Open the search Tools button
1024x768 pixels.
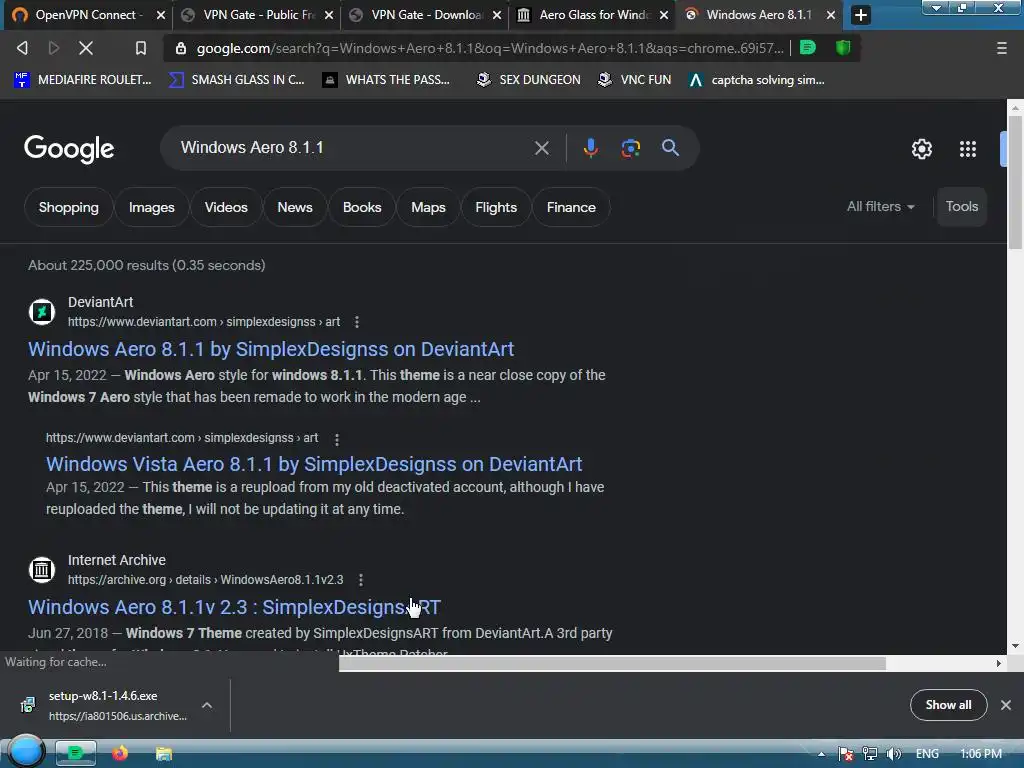(x=961, y=206)
